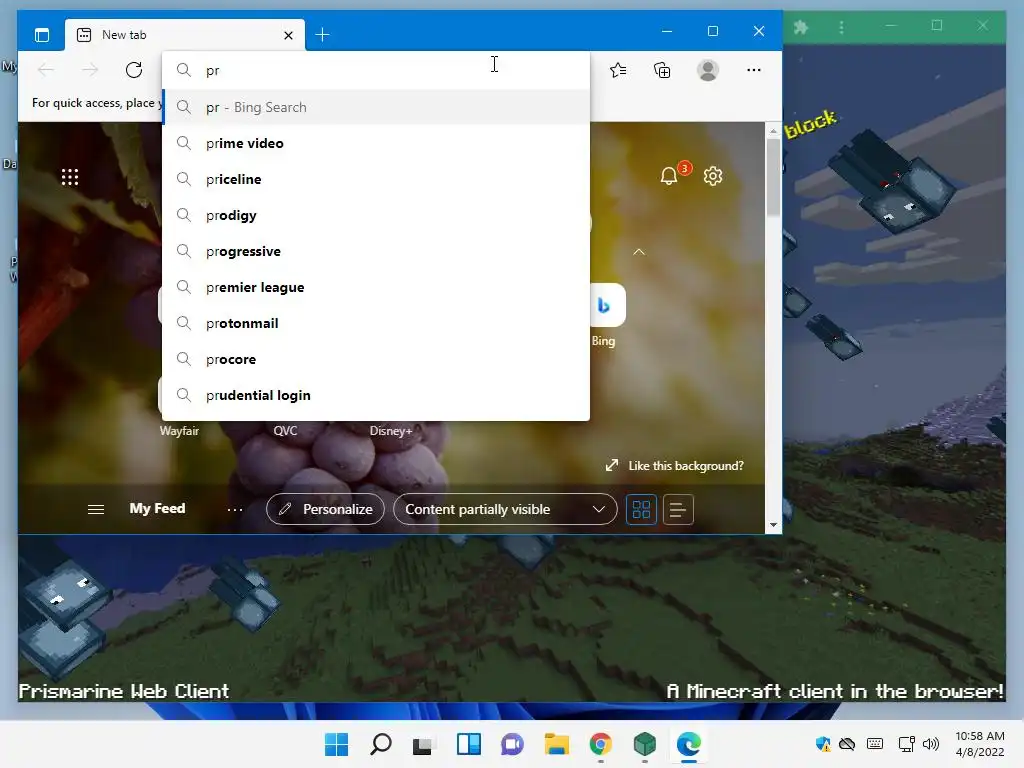The height and width of the screenshot is (768, 1024).
Task: Open Teams Chat on taskbar
Action: click(513, 744)
